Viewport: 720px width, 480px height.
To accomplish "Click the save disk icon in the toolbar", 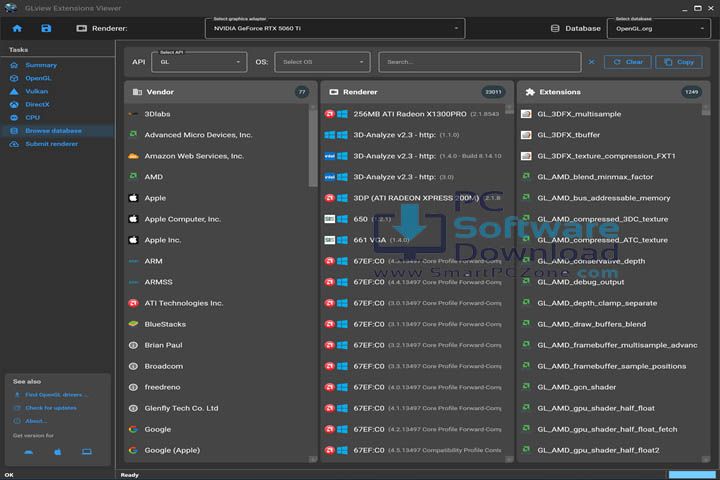I will 46,28.
